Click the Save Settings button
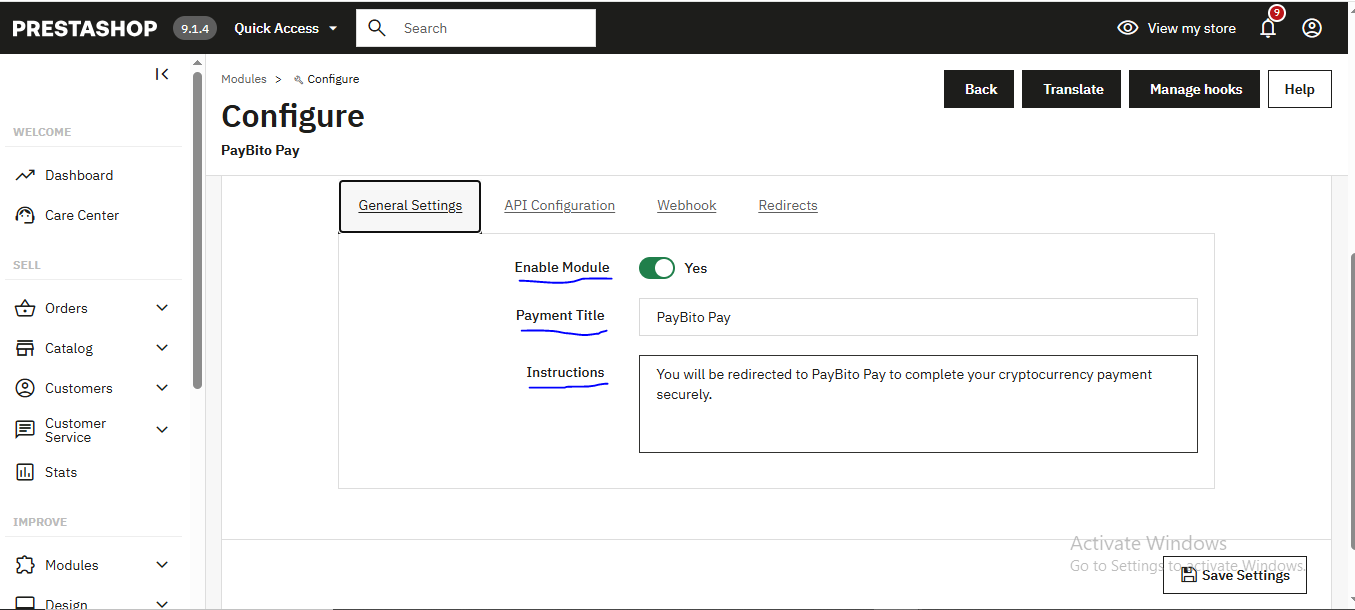The height and width of the screenshot is (610, 1355). pyautogui.click(x=1235, y=575)
